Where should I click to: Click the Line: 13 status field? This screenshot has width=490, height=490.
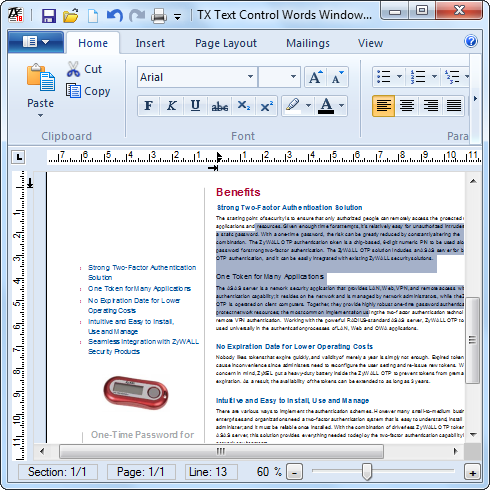coord(211,472)
